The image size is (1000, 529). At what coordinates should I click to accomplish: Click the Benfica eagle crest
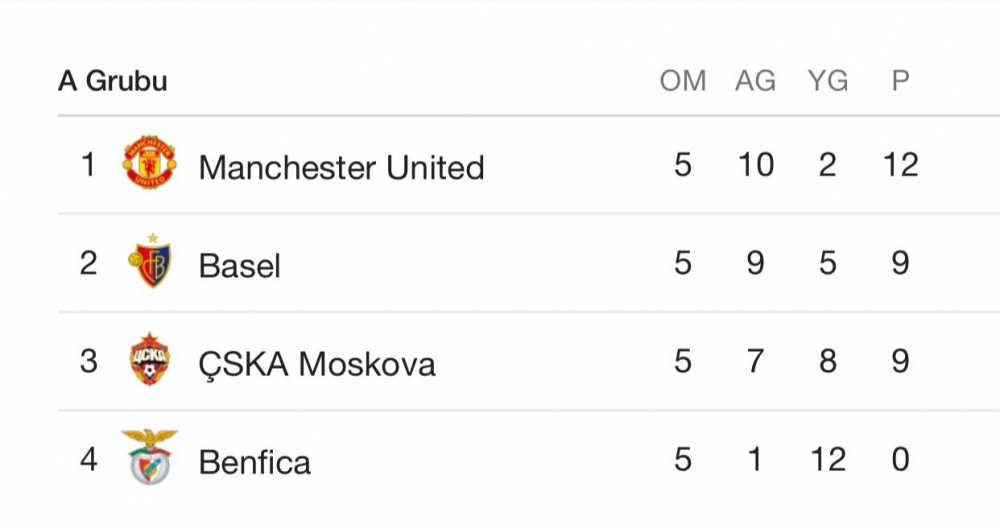coord(150,458)
